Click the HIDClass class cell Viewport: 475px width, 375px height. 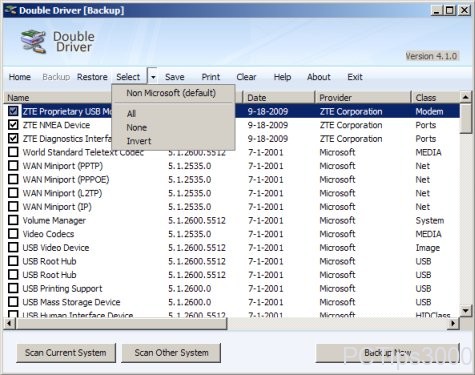[433, 315]
